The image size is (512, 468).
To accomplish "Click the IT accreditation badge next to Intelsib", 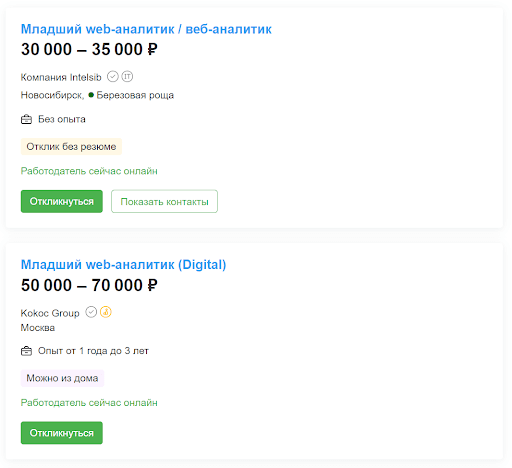I will 127,77.
